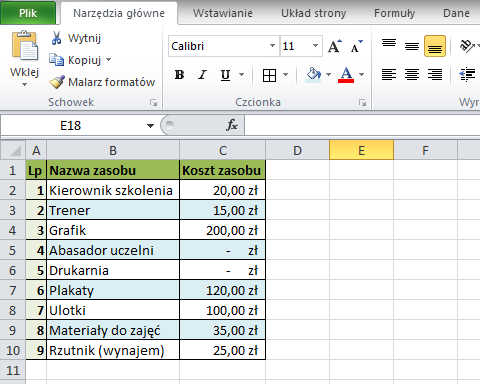Select the Ulotki cell
The height and width of the screenshot is (384, 480).
[x=113, y=310]
